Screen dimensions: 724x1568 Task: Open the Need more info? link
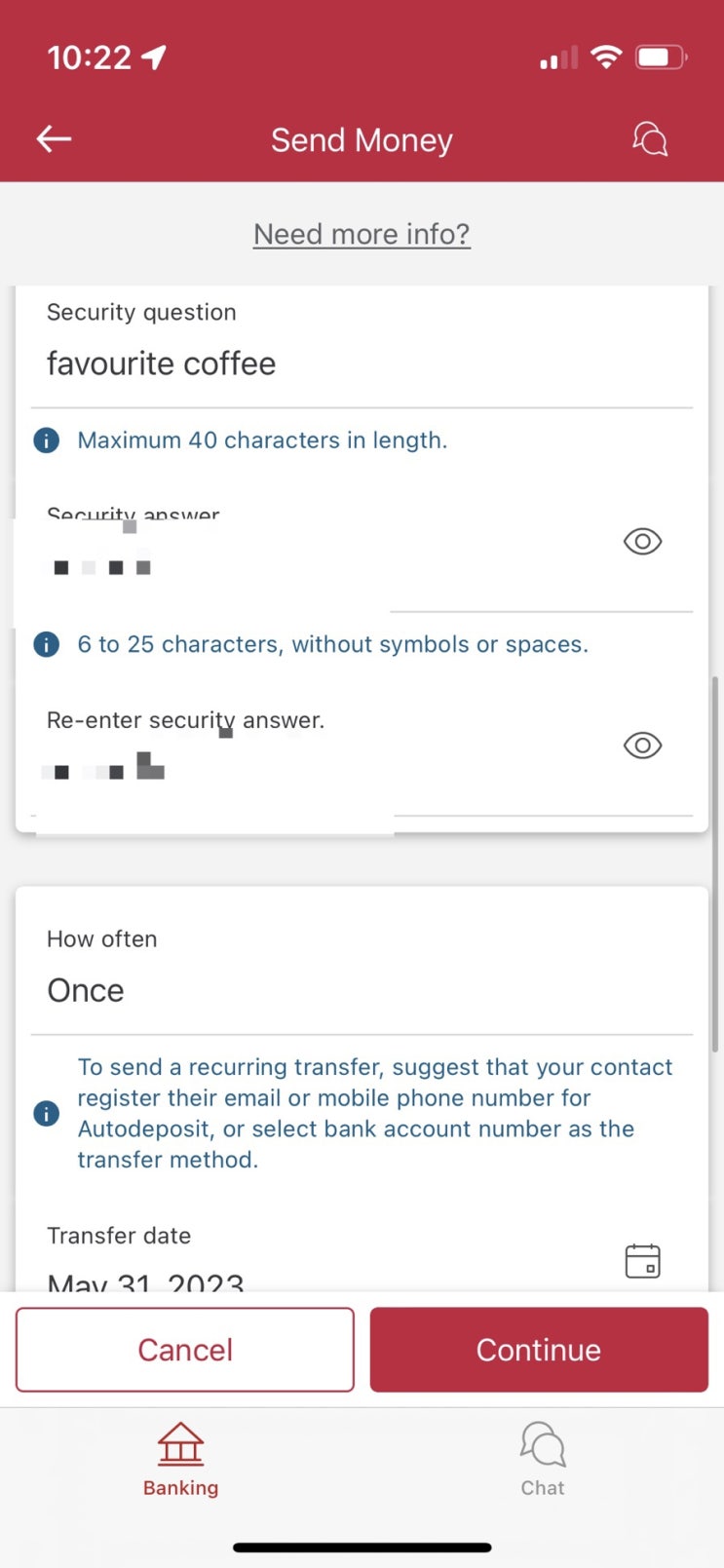(362, 234)
